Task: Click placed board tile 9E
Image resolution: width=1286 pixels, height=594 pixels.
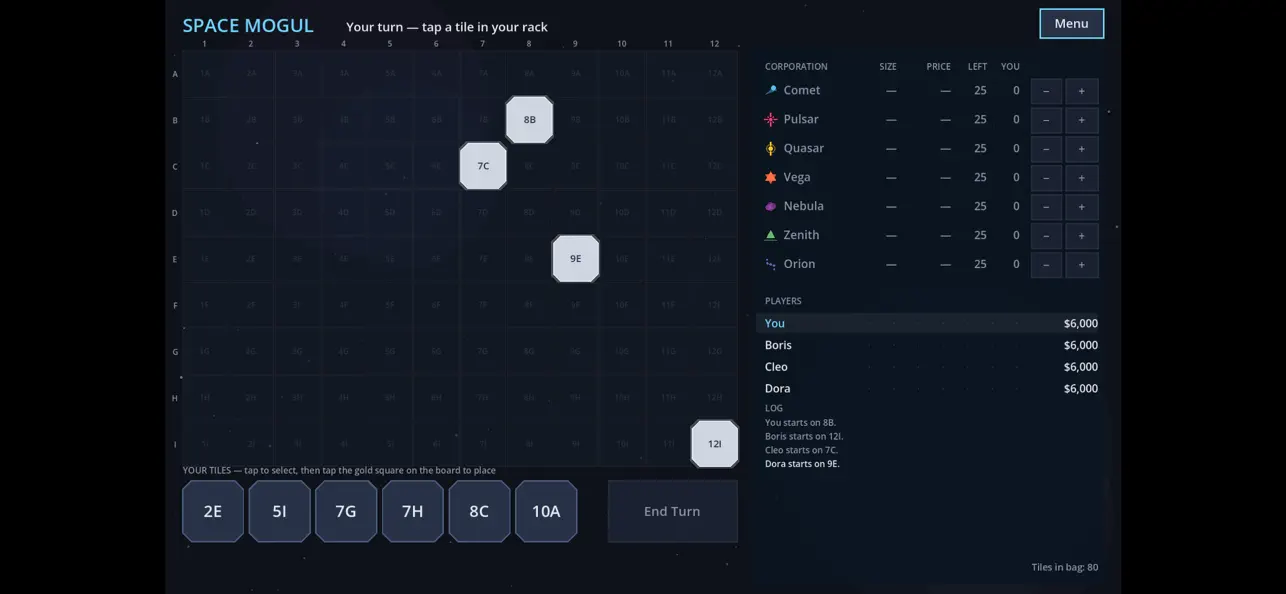Action: [x=576, y=259]
